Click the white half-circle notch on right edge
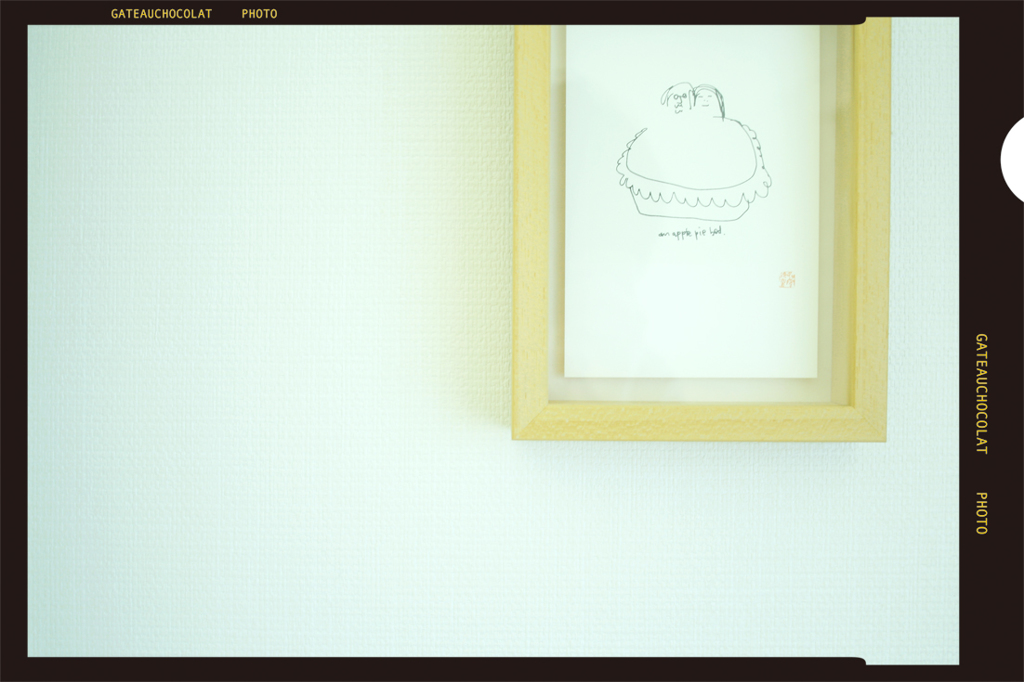The width and height of the screenshot is (1024, 682). pyautogui.click(x=1012, y=159)
